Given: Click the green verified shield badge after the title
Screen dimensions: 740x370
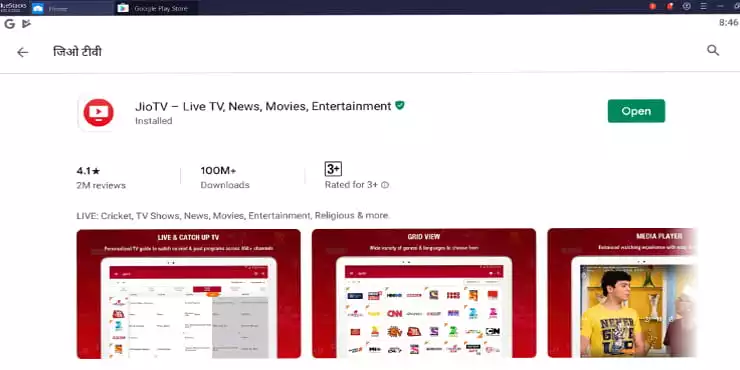Looking at the screenshot, I should [400, 105].
